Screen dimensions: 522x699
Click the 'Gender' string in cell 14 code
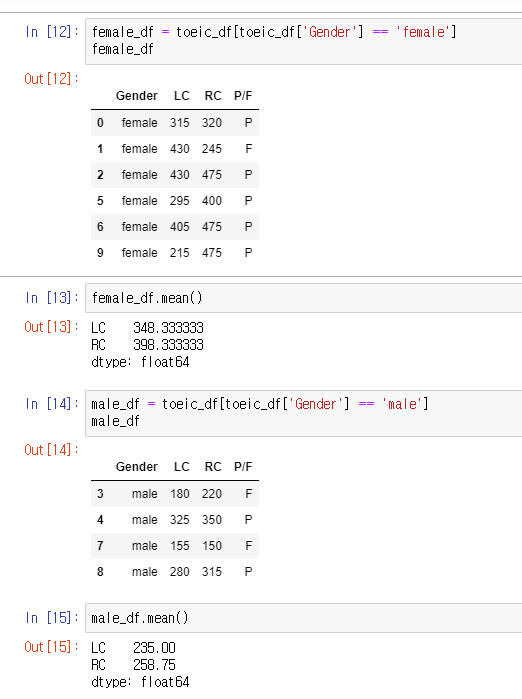click(x=316, y=404)
